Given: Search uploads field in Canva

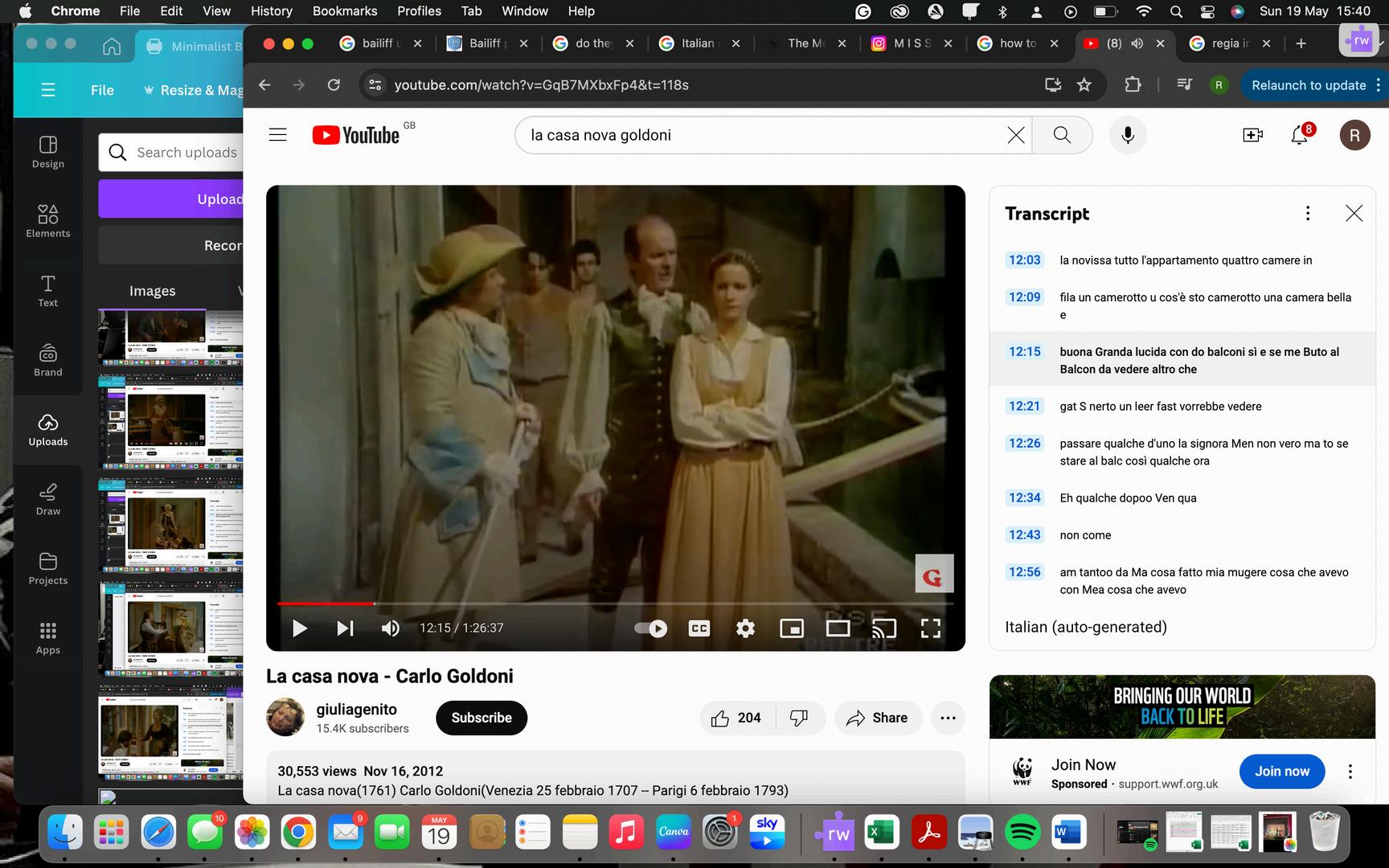Looking at the screenshot, I should click(x=171, y=153).
